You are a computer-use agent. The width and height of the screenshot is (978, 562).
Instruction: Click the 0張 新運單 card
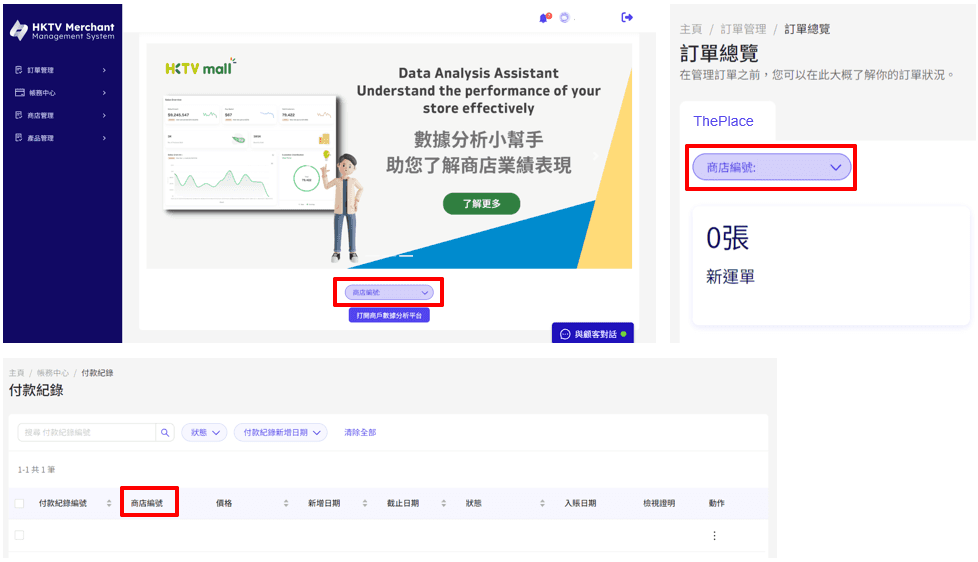(x=831, y=266)
